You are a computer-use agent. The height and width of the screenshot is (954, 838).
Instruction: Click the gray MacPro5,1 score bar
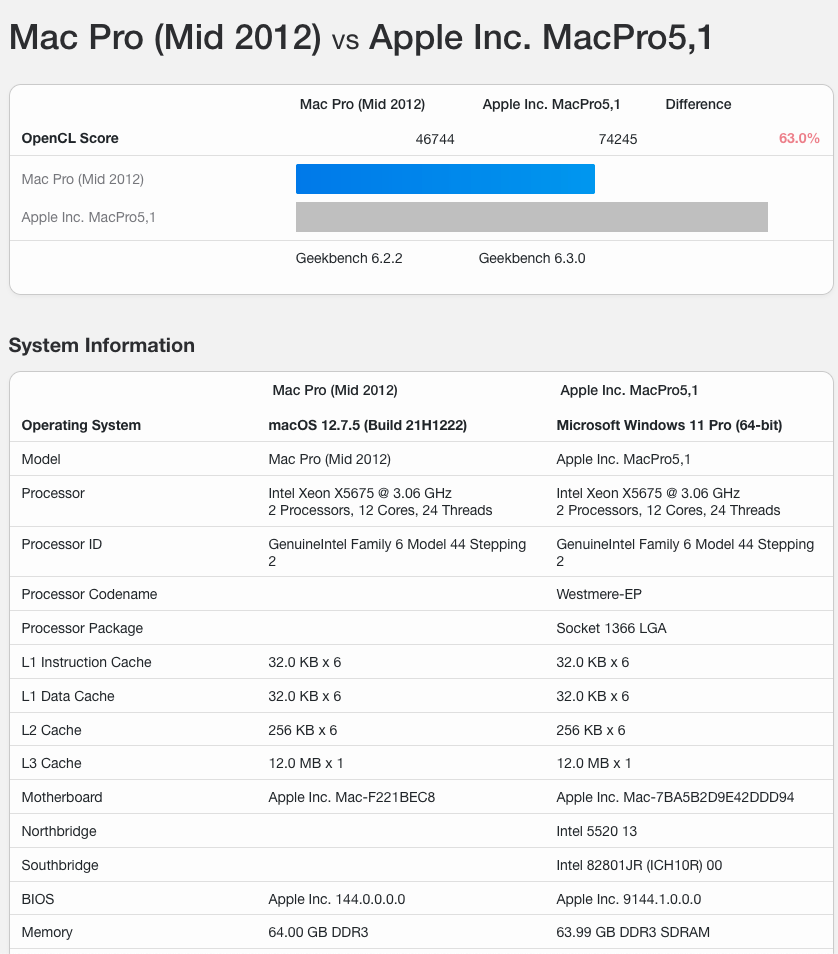click(x=531, y=217)
